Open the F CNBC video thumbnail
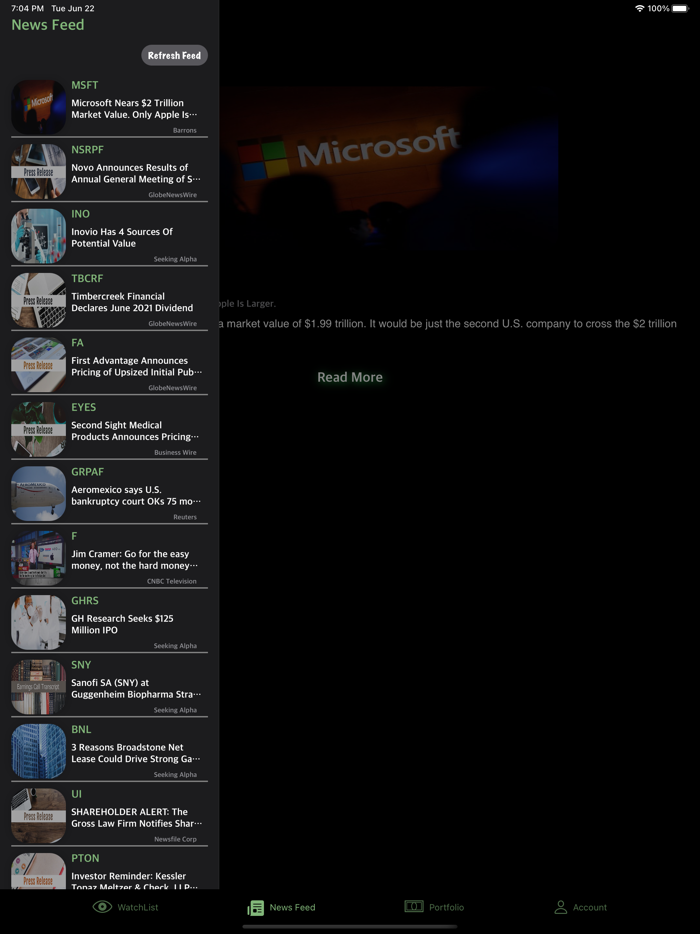The image size is (700, 934). click(x=38, y=558)
